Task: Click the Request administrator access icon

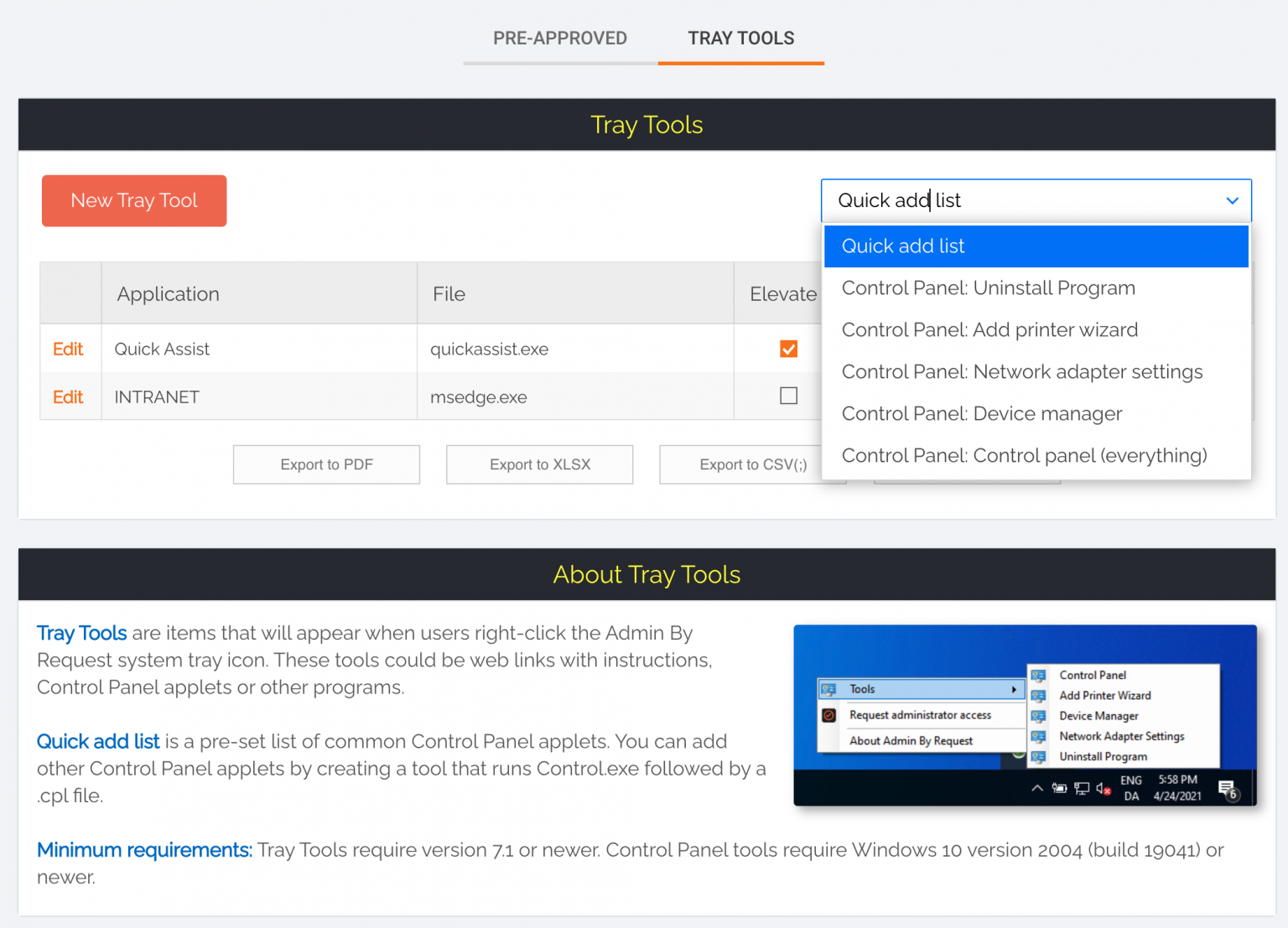Action: click(828, 715)
